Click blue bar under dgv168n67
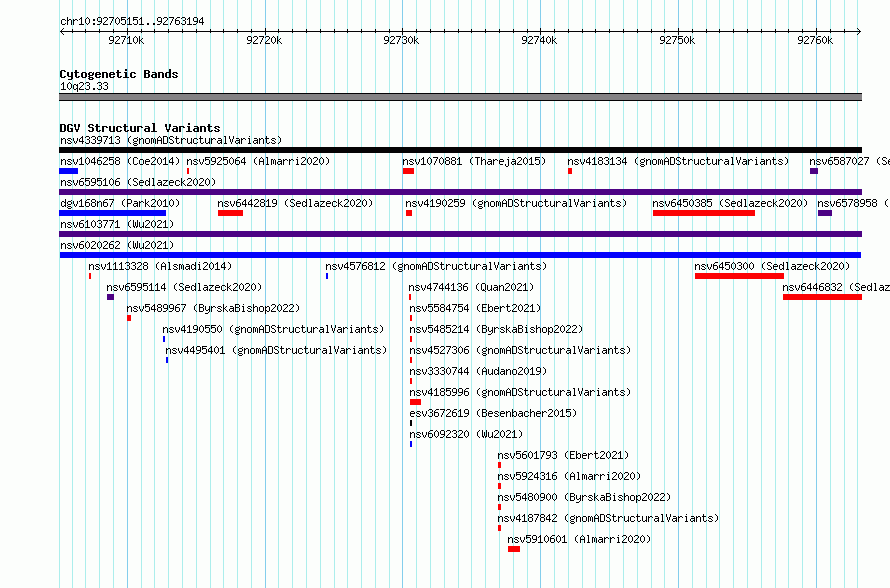 click(x=112, y=213)
